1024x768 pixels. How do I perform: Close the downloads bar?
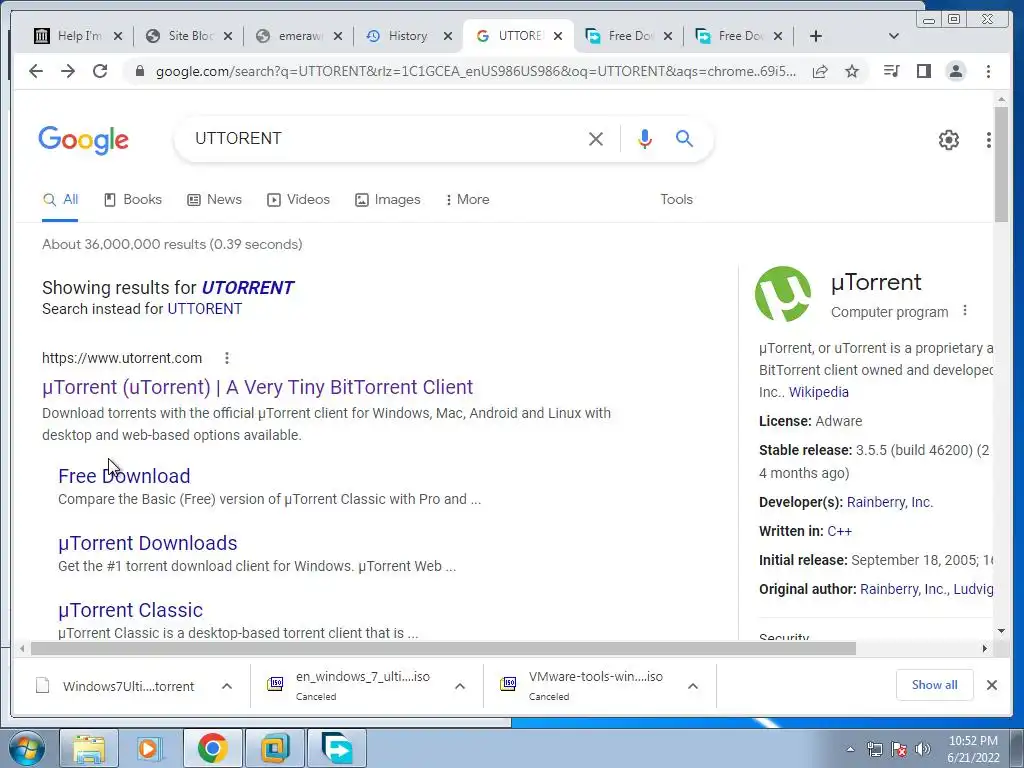click(991, 685)
